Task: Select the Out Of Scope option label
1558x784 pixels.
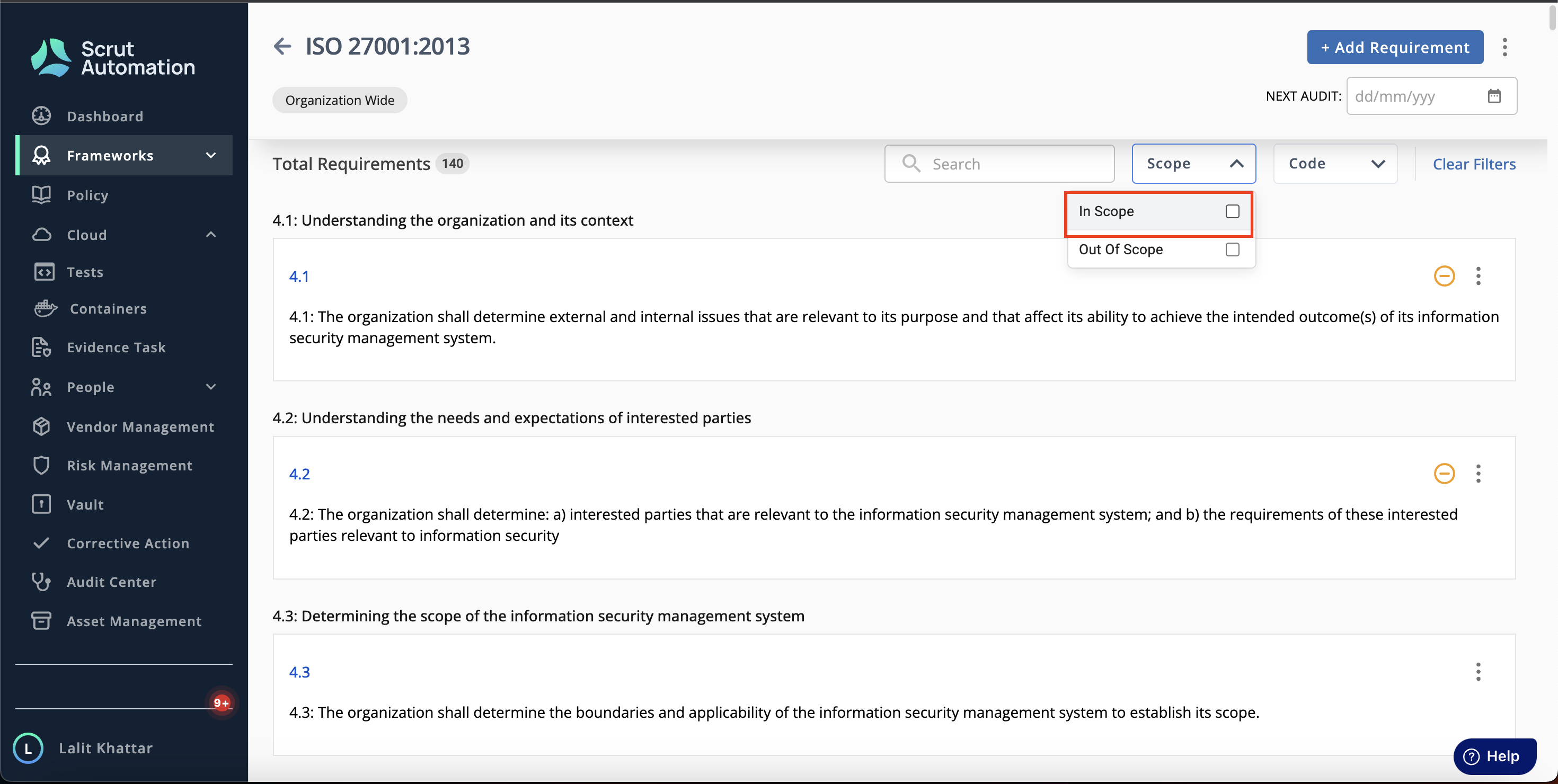Action: pos(1120,249)
